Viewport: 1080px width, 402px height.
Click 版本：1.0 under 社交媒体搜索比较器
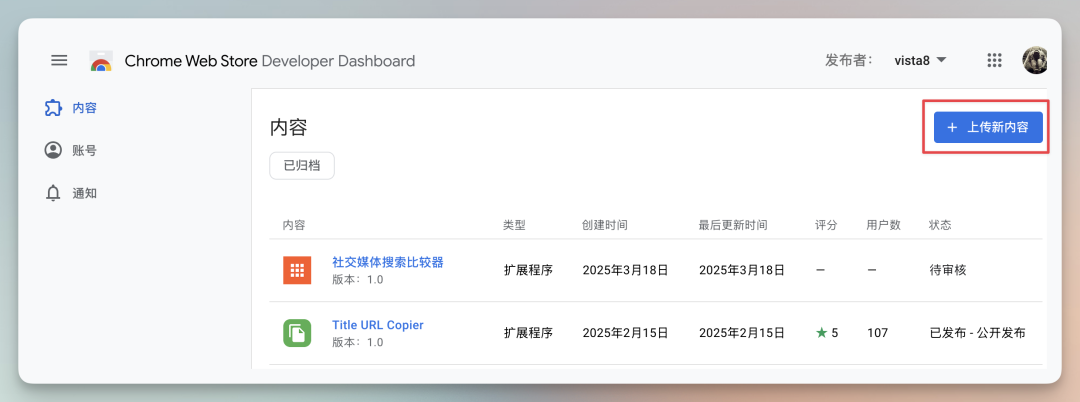[x=357, y=279]
